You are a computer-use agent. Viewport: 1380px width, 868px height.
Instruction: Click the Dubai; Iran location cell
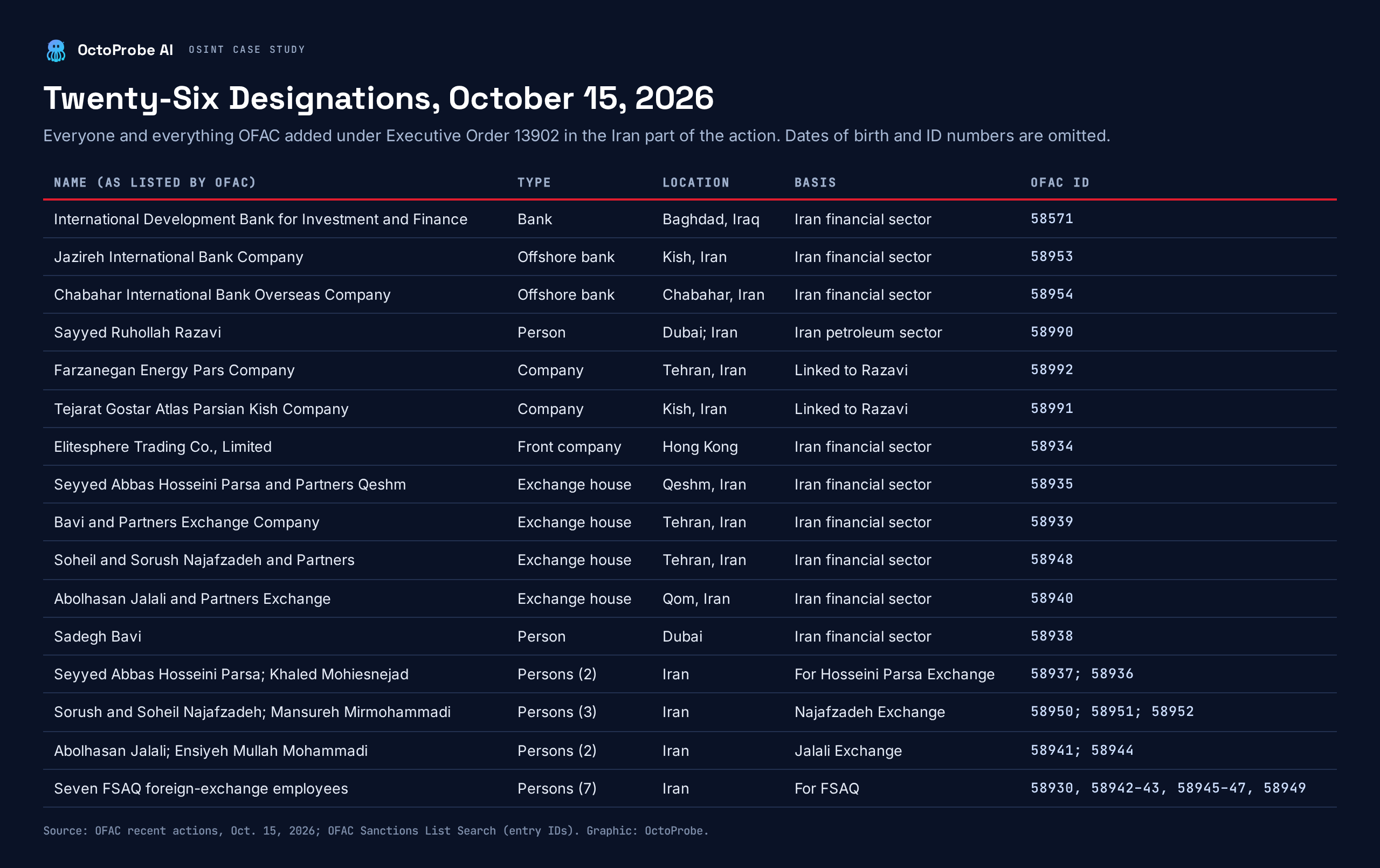click(x=700, y=333)
